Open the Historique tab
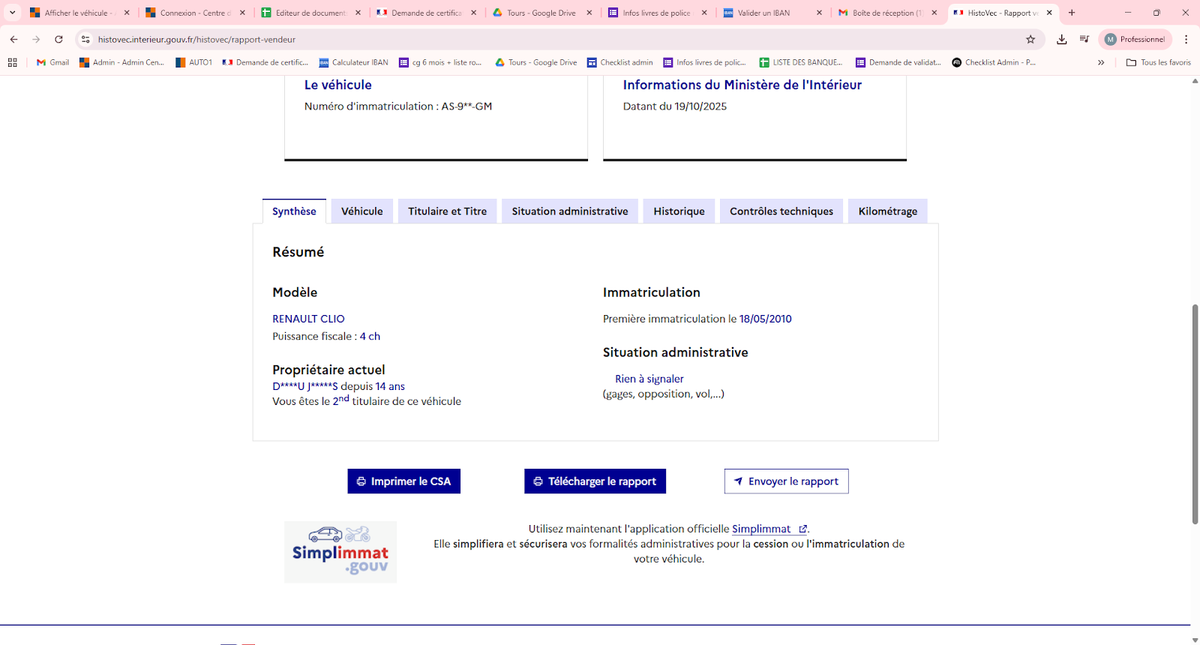This screenshot has width=1200, height=645. (679, 211)
